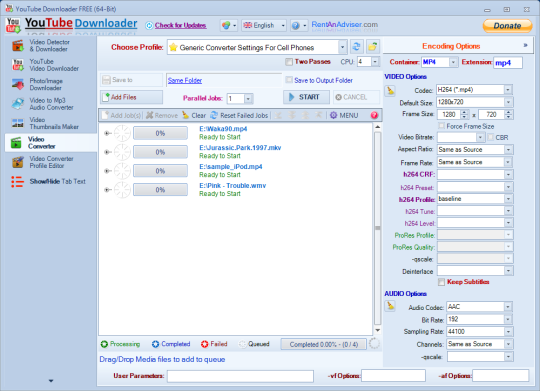Open the Parallel Jobs dropdown
540x391 pixels.
248,99
